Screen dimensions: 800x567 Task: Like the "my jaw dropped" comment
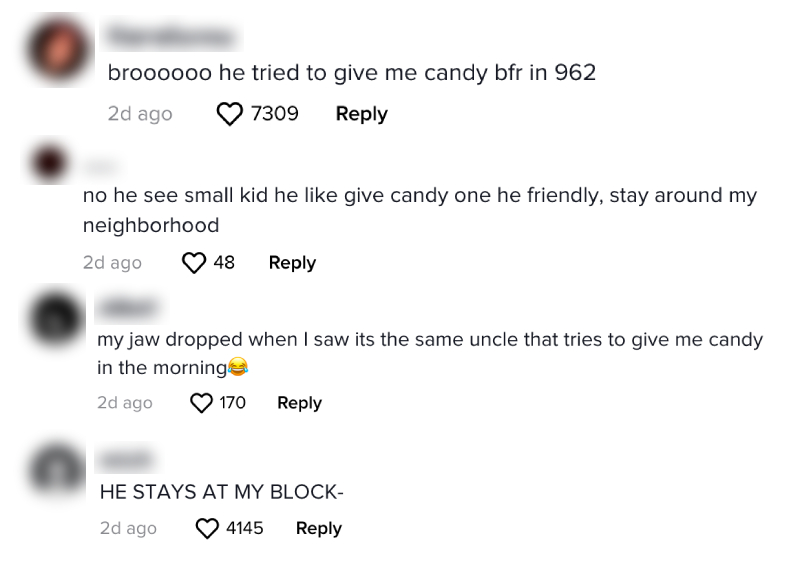(x=202, y=403)
